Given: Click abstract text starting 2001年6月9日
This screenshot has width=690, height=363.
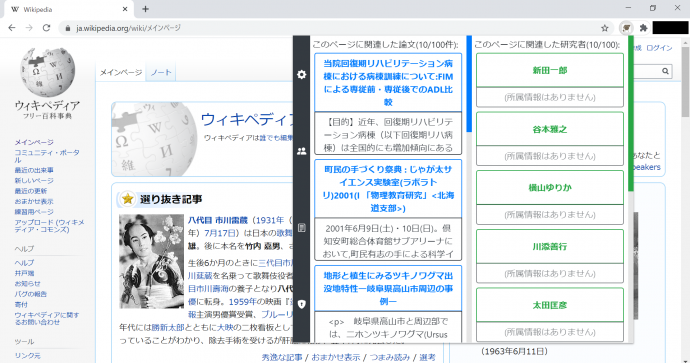Looking at the screenshot, I should (x=388, y=240).
